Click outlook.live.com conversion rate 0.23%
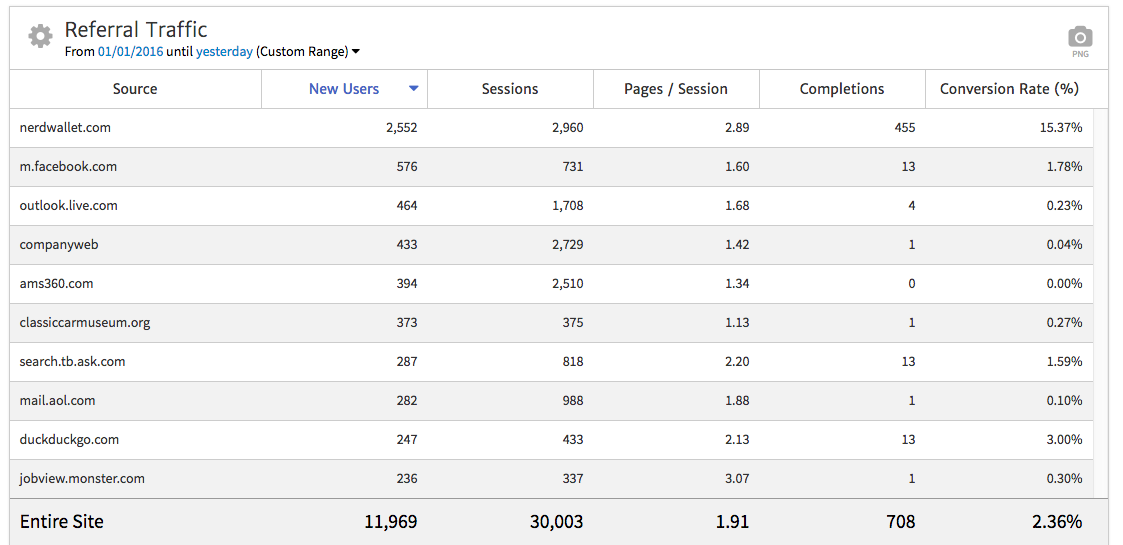The image size is (1123, 545). tap(1066, 206)
